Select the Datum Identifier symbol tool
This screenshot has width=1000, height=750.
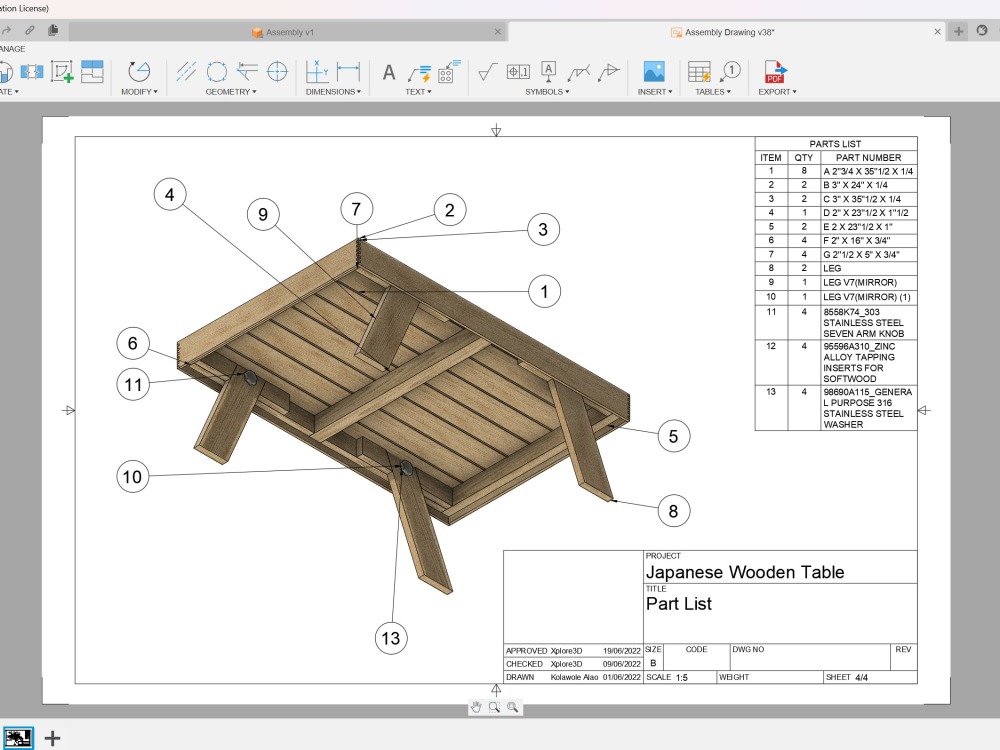pos(548,71)
